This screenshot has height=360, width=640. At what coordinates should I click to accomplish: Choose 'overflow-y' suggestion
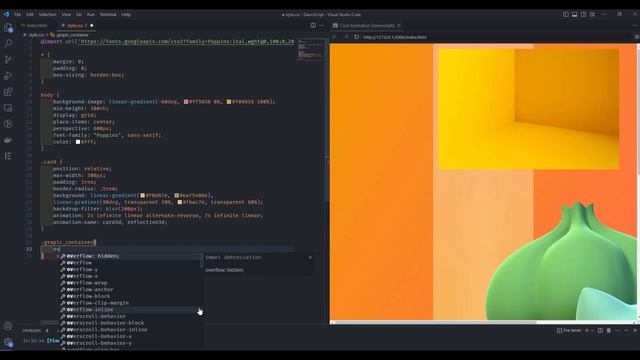(x=131, y=269)
